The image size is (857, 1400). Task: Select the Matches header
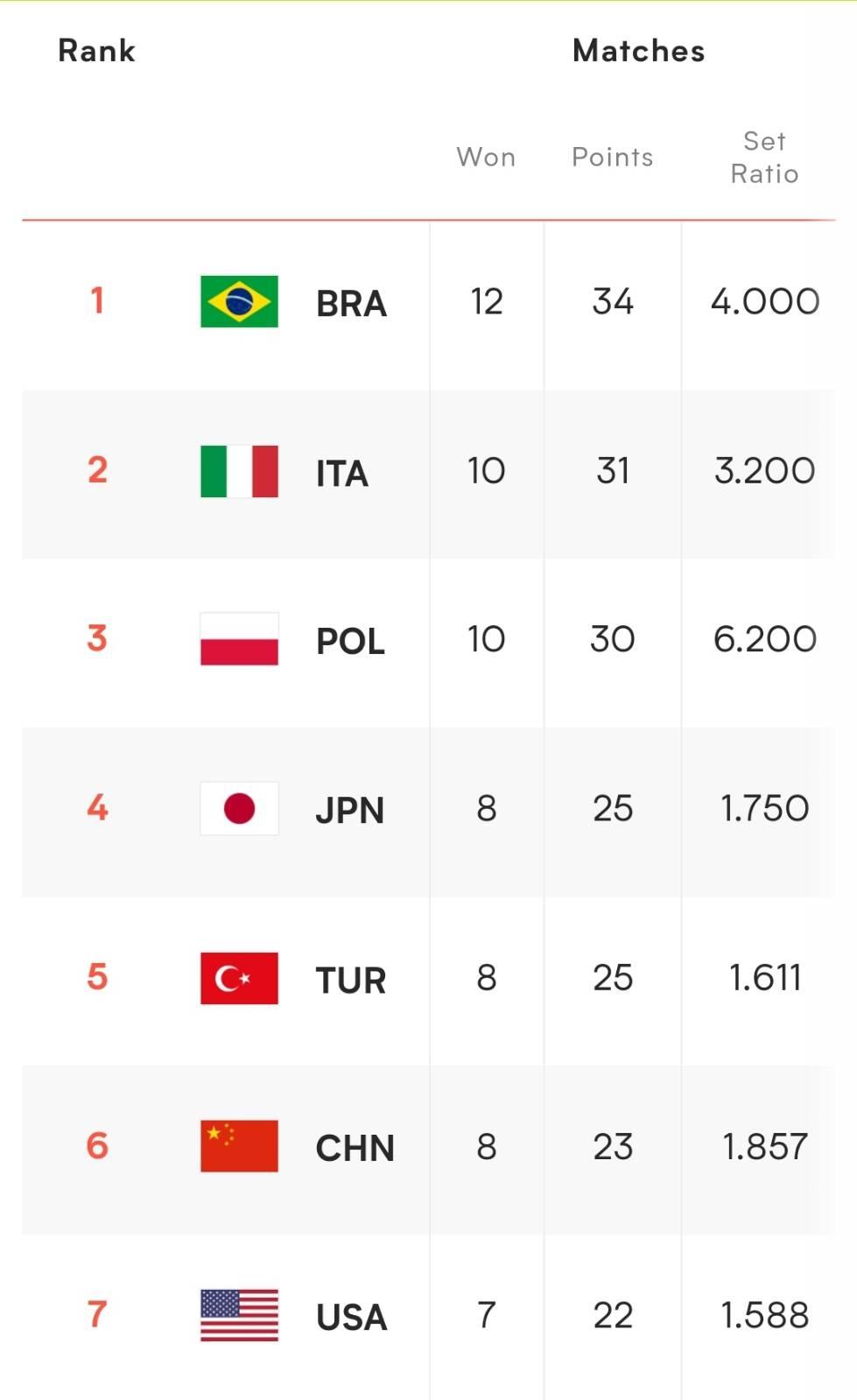[638, 51]
